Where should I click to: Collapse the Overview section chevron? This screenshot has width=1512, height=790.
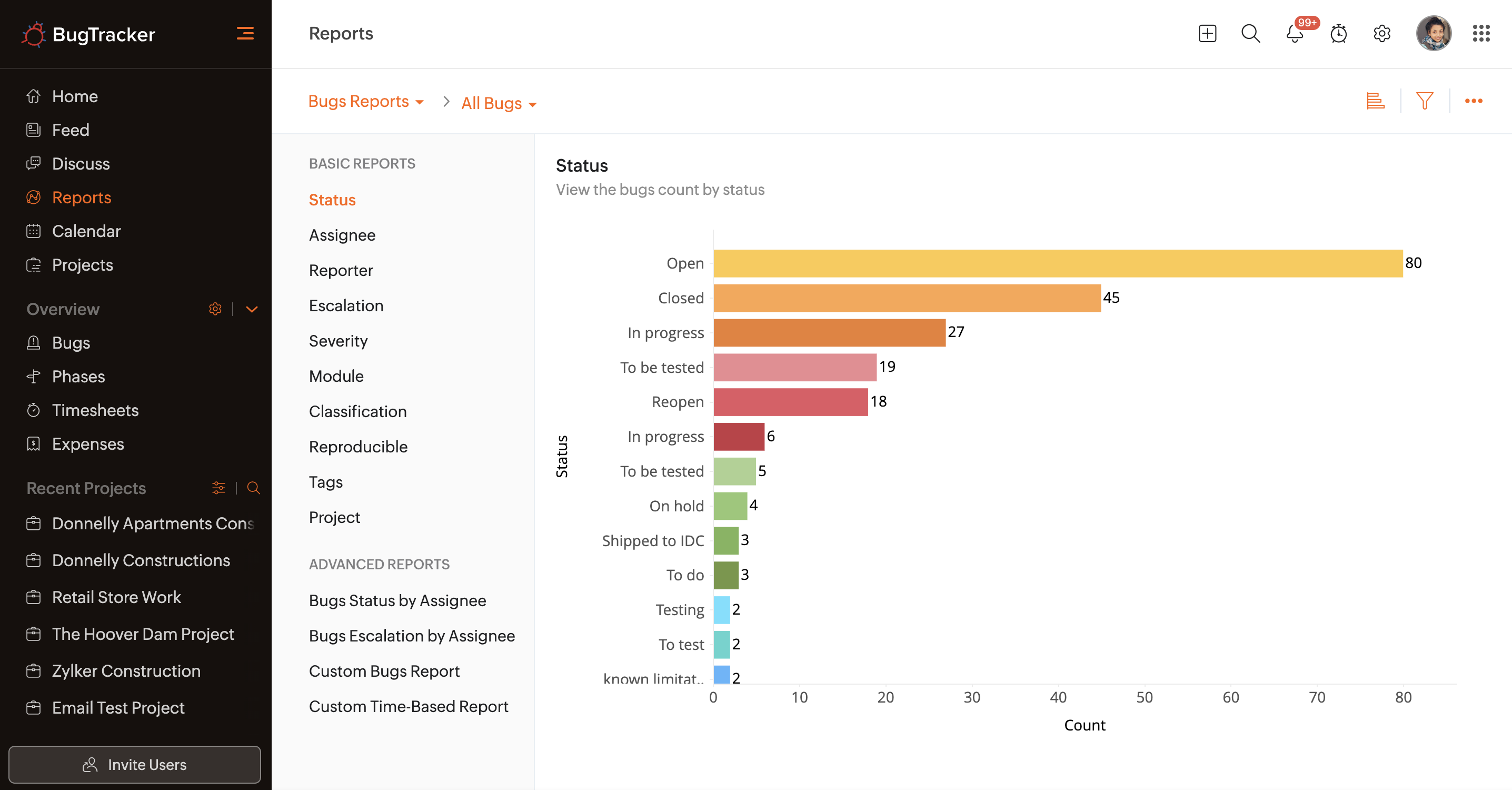(x=252, y=309)
